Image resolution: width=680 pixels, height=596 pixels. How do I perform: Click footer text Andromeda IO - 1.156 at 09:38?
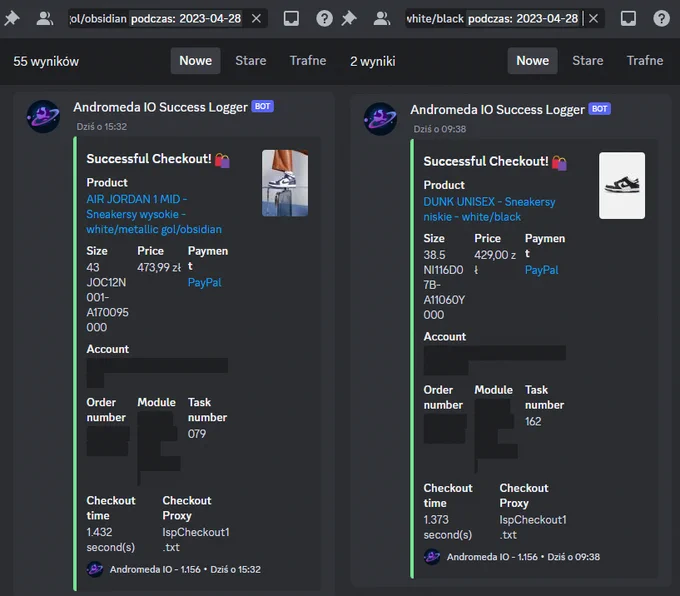click(x=492, y=557)
